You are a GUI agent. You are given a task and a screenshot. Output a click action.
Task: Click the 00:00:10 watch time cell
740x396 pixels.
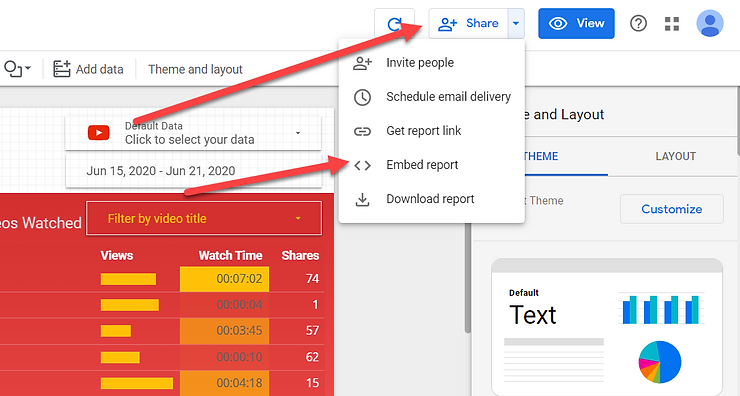coord(224,357)
